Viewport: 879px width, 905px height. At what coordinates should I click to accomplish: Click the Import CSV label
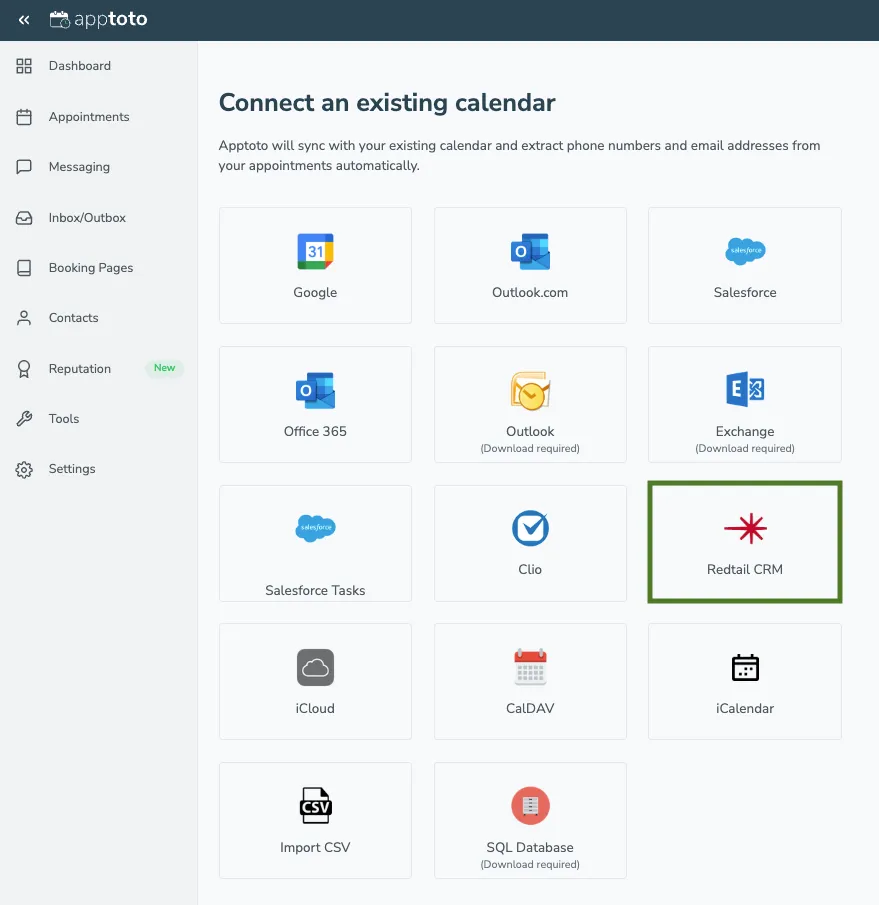click(x=315, y=848)
